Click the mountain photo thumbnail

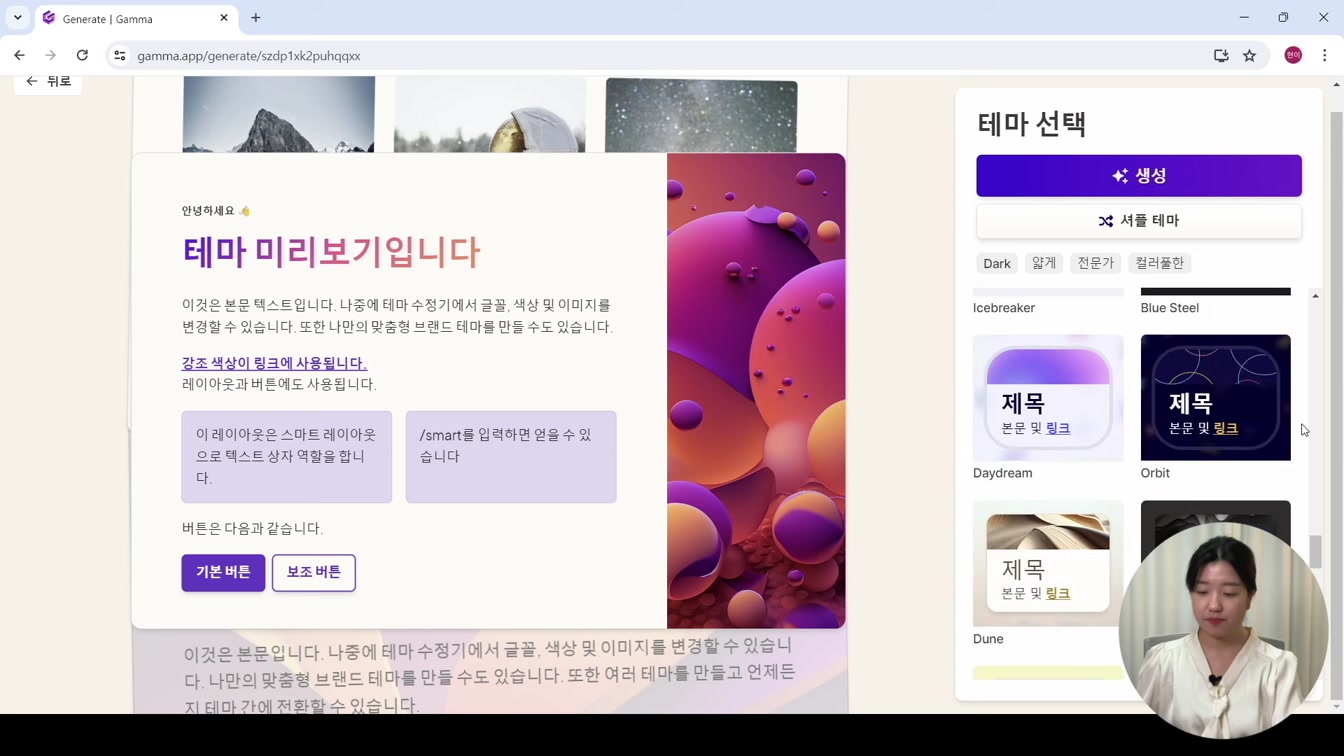point(279,115)
